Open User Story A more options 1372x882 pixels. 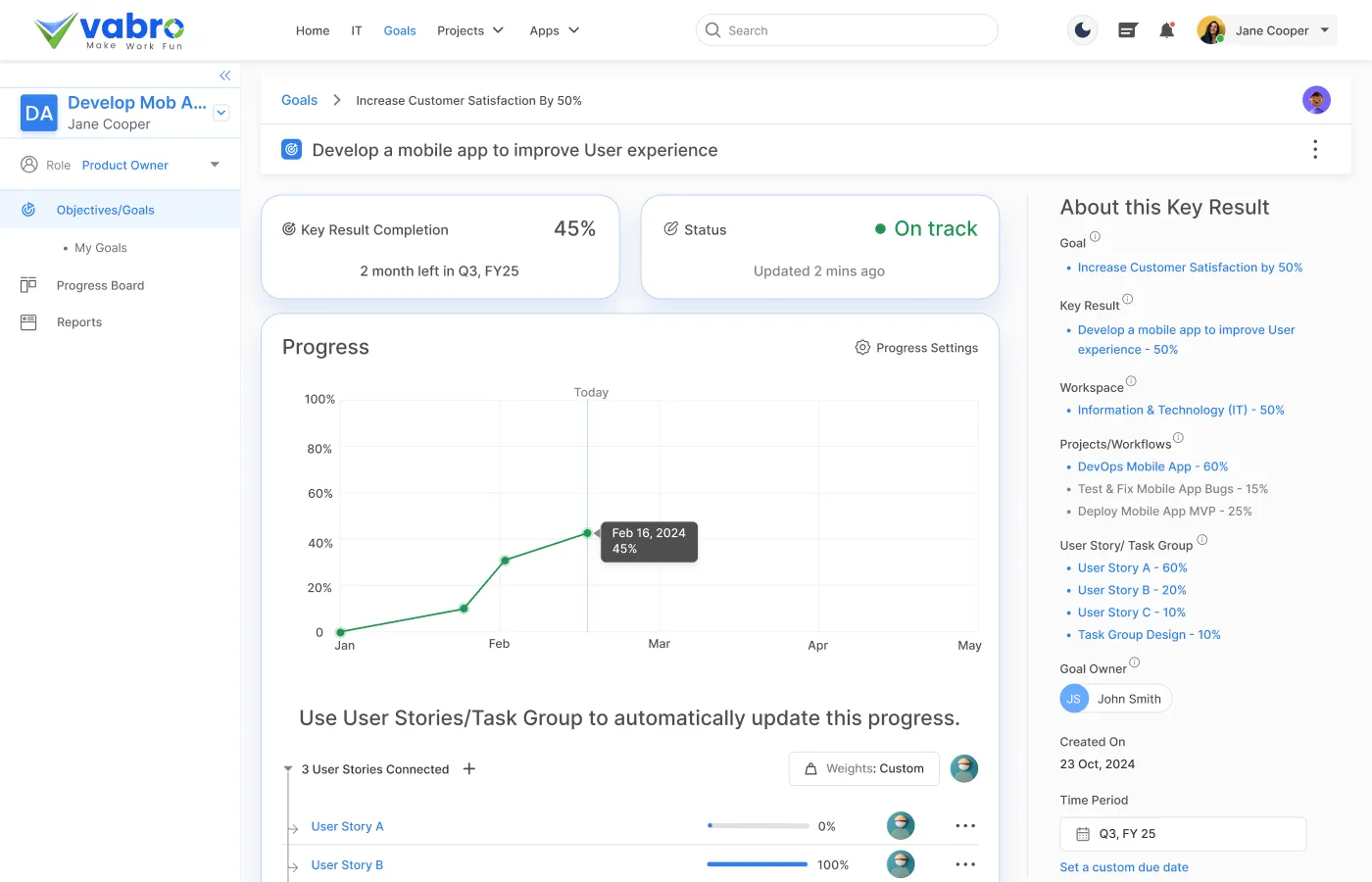[965, 826]
